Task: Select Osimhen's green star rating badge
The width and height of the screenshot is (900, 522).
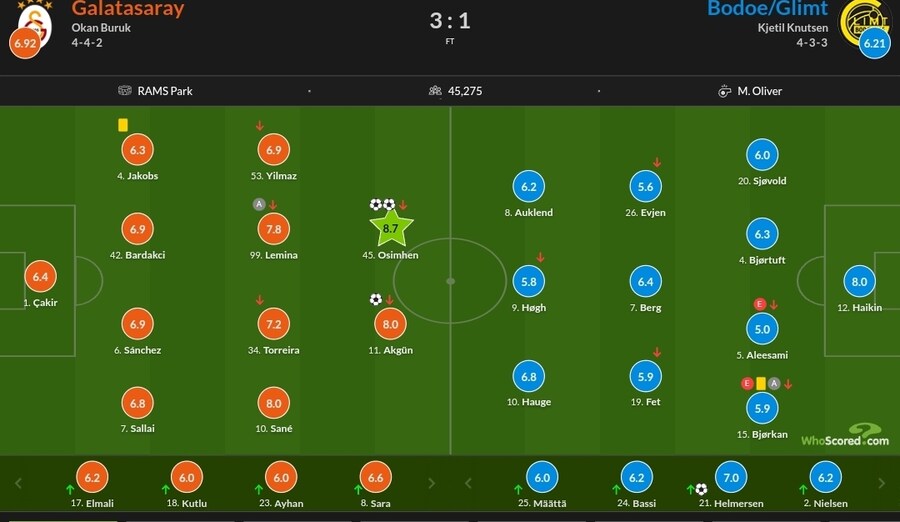Action: 391,228
